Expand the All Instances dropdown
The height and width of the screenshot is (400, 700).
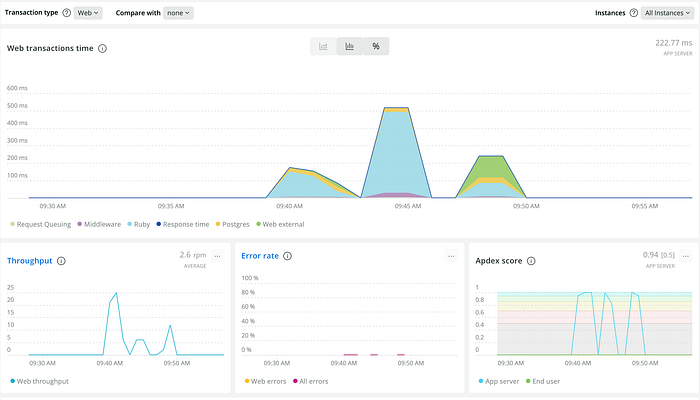(667, 13)
